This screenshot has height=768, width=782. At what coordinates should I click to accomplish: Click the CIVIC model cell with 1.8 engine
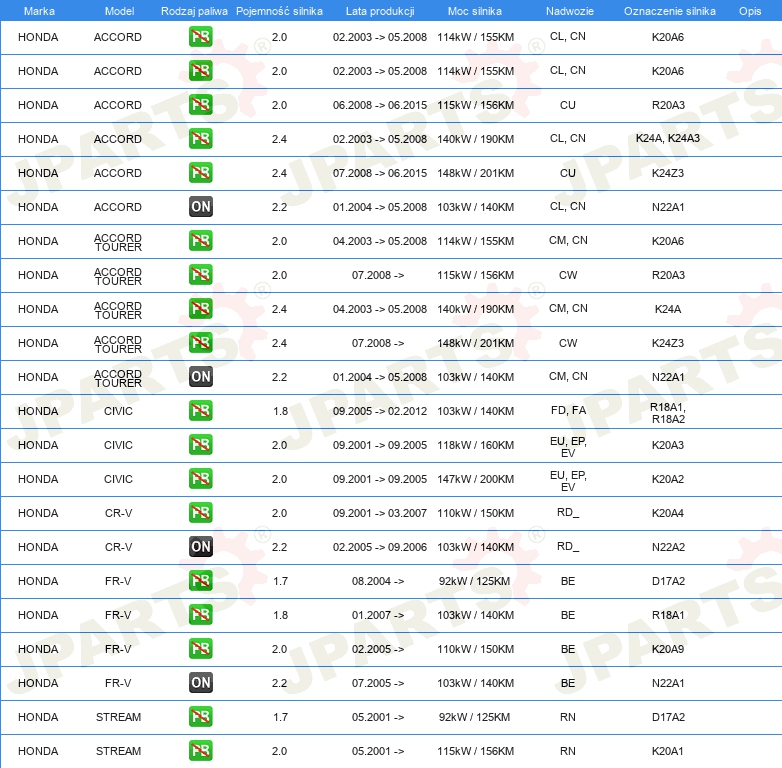[118, 411]
